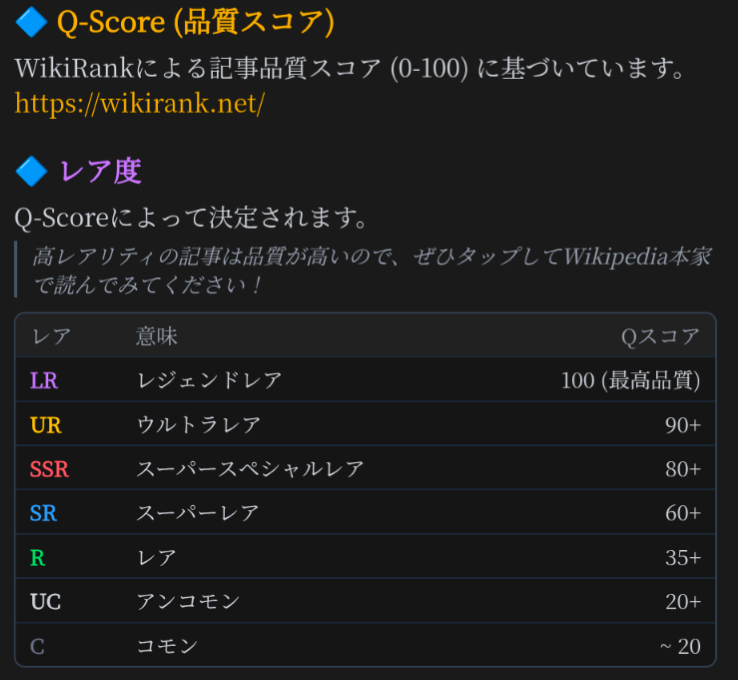Select the purple LR rarity label
The image size is (738, 680).
click(45, 380)
